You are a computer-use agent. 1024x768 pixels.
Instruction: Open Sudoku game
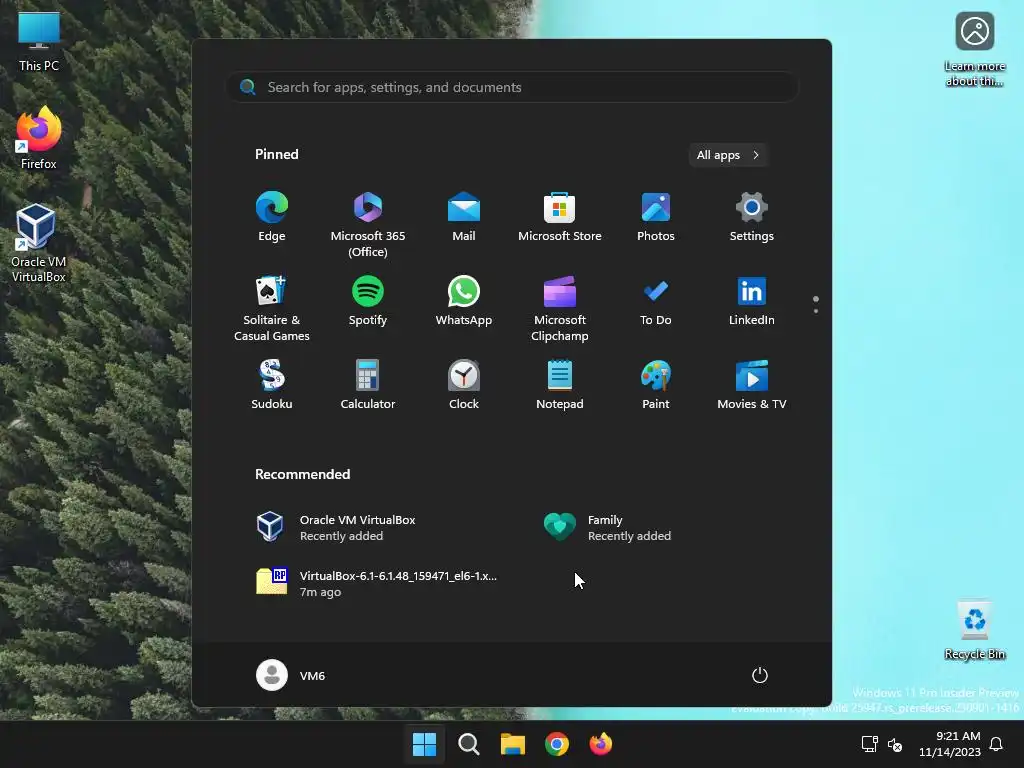point(272,385)
